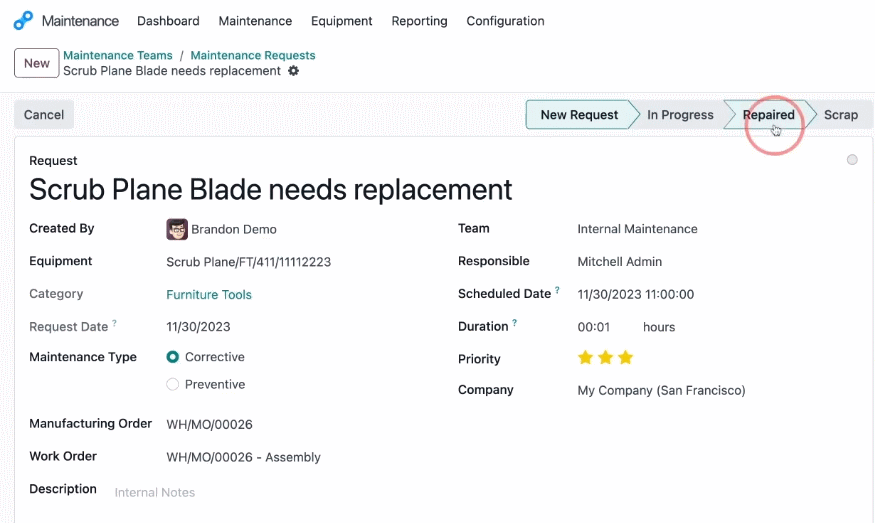Open the Configuration menu
The image size is (875, 523).
click(505, 21)
